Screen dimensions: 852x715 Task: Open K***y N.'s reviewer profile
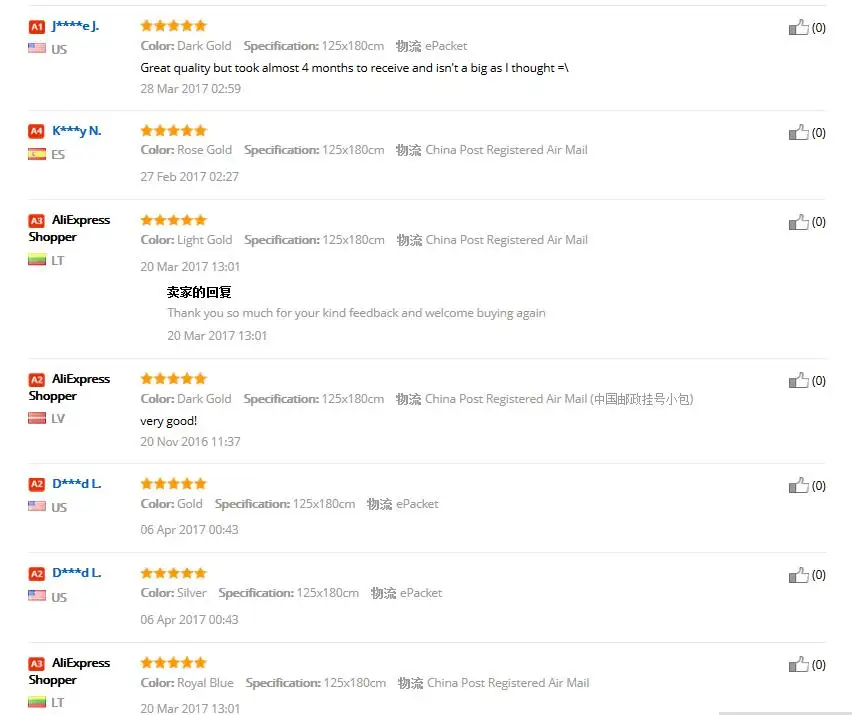click(x=77, y=130)
